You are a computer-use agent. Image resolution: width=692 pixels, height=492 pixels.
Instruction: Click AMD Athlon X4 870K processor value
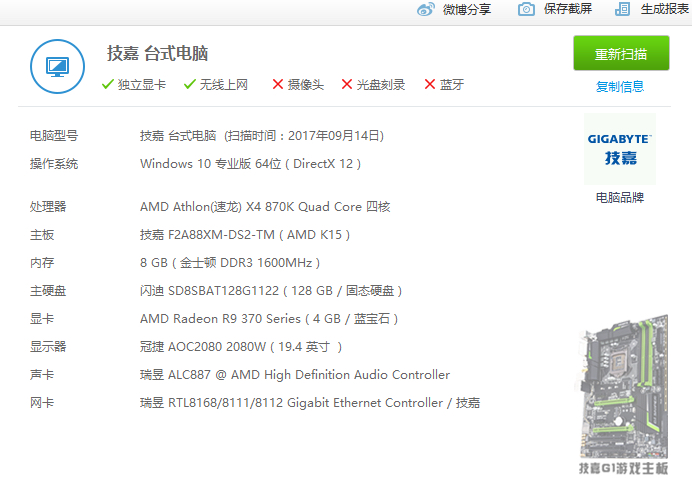pos(265,207)
